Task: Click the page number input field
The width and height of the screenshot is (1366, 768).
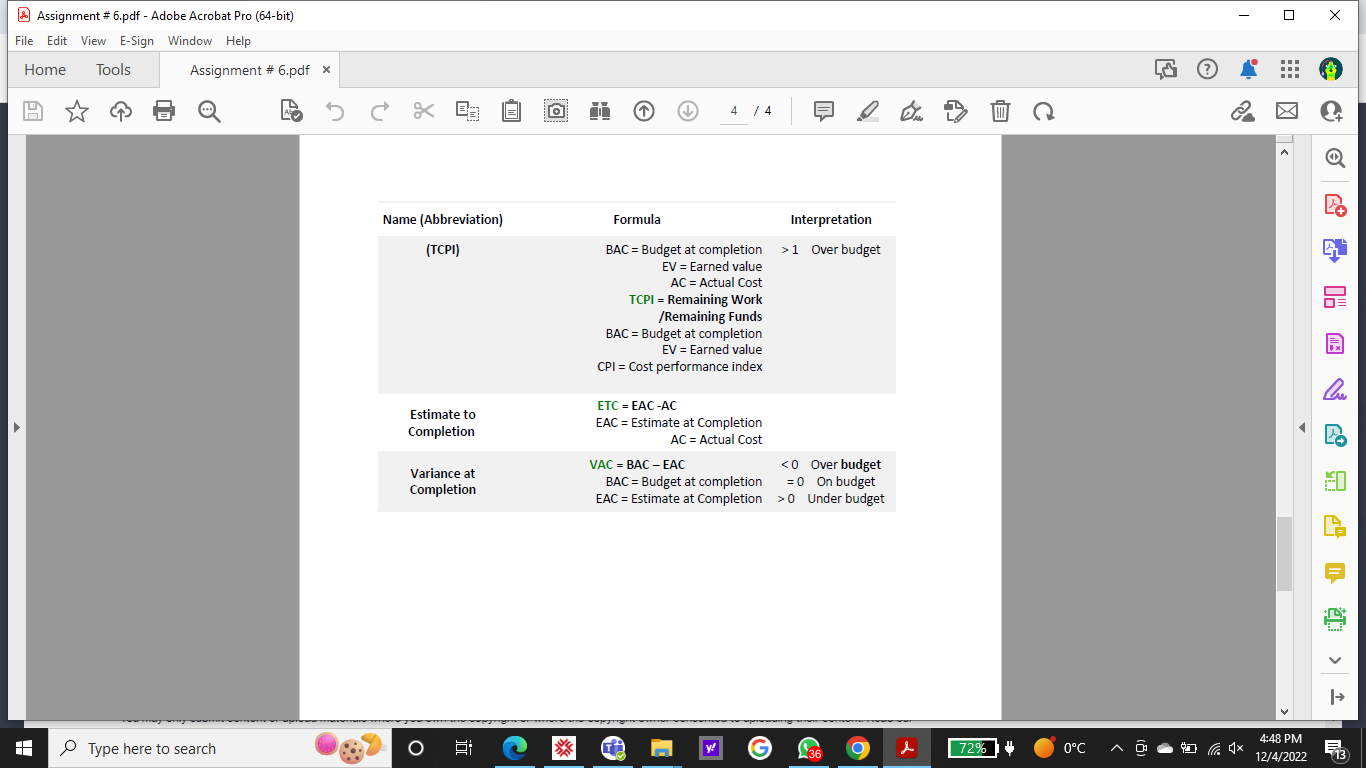Action: pos(733,111)
